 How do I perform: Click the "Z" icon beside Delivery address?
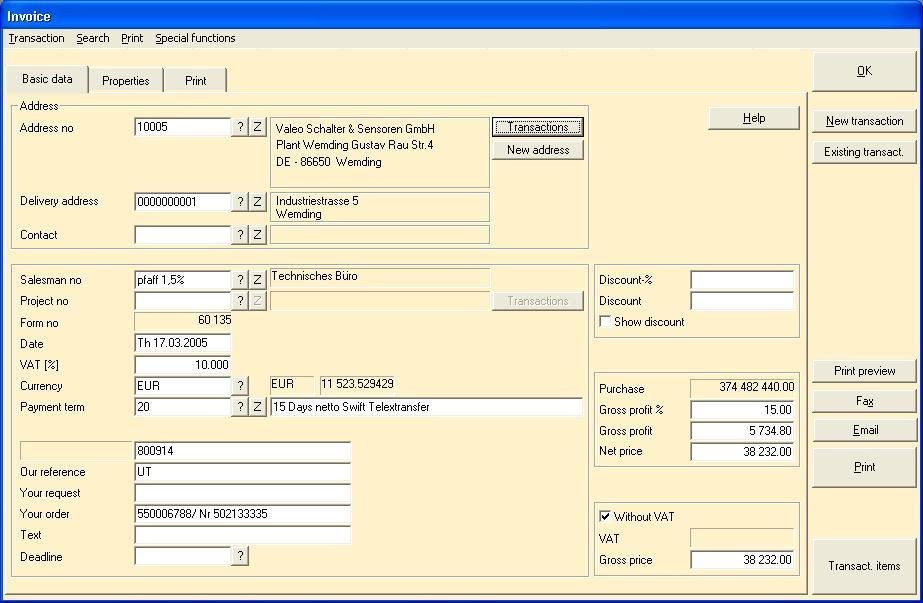[x=258, y=201]
